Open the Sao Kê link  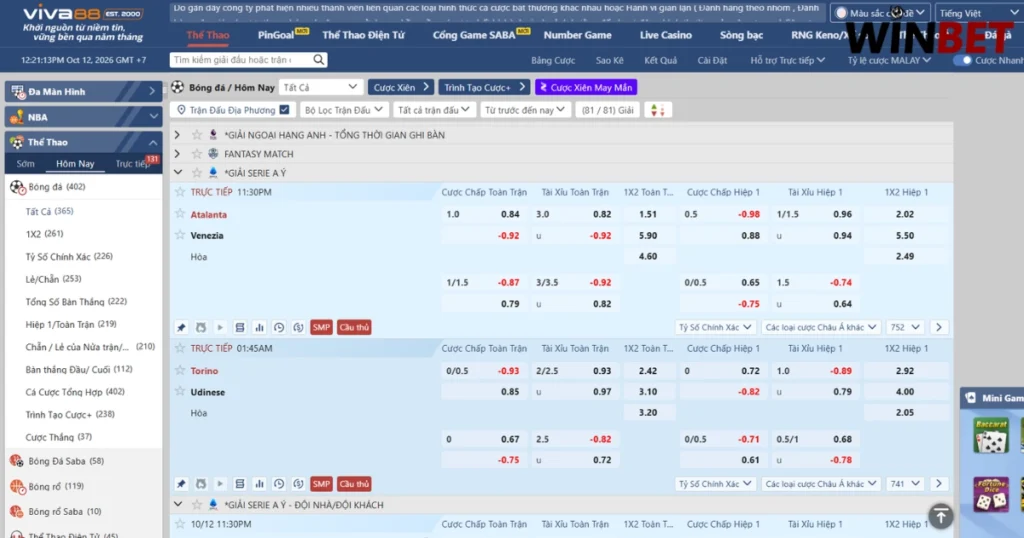[x=609, y=60]
